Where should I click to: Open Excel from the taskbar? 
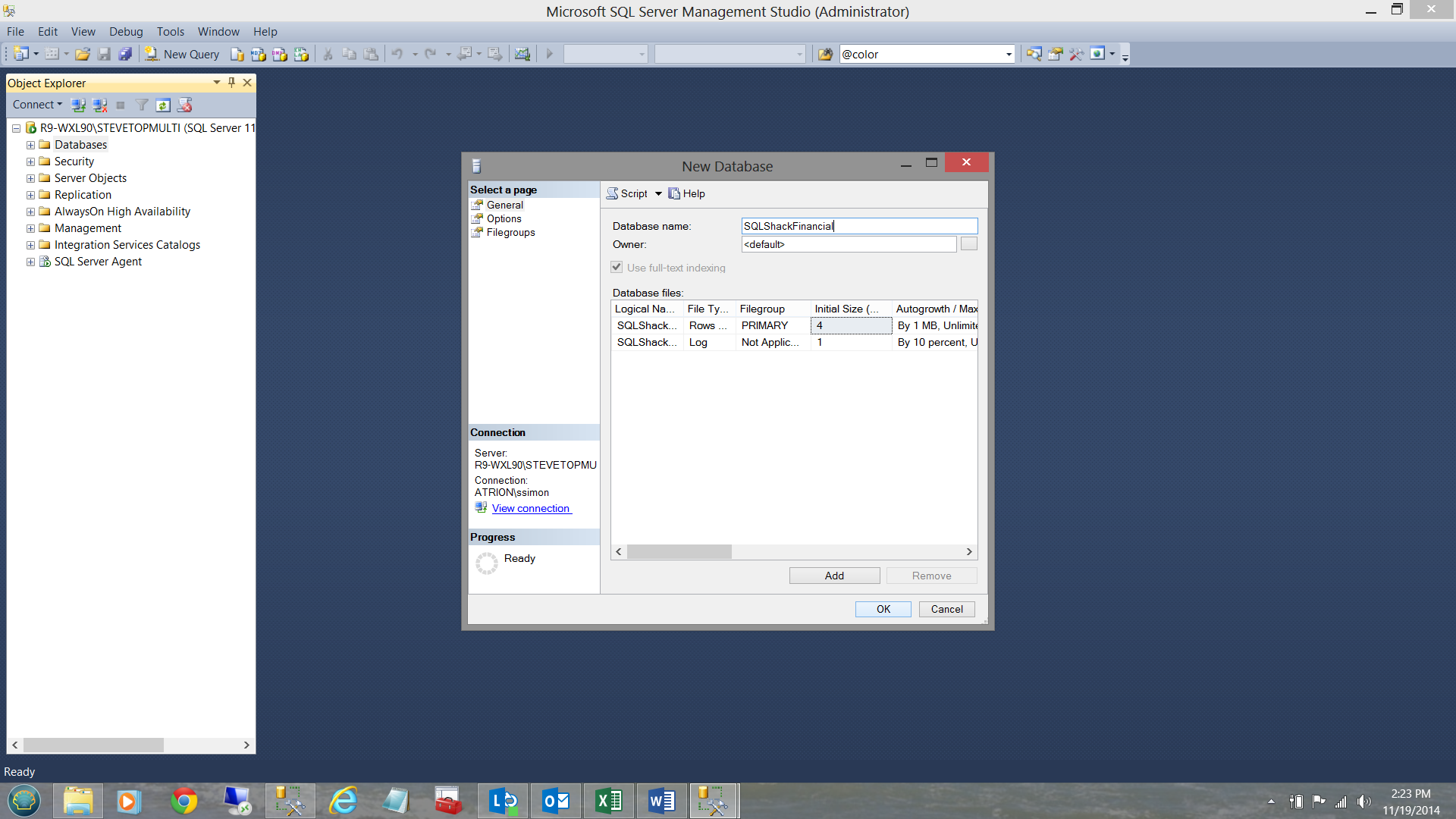[x=608, y=801]
